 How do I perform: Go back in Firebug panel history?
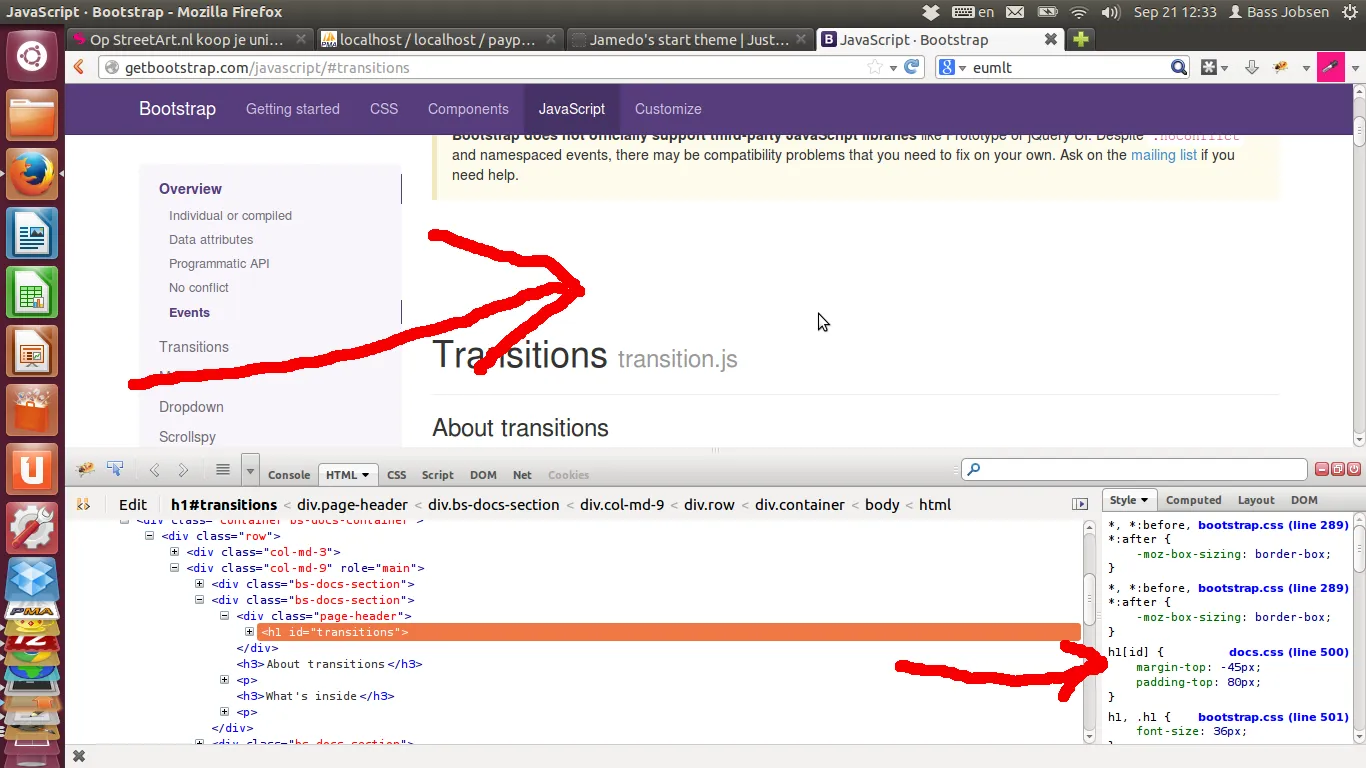click(x=154, y=470)
